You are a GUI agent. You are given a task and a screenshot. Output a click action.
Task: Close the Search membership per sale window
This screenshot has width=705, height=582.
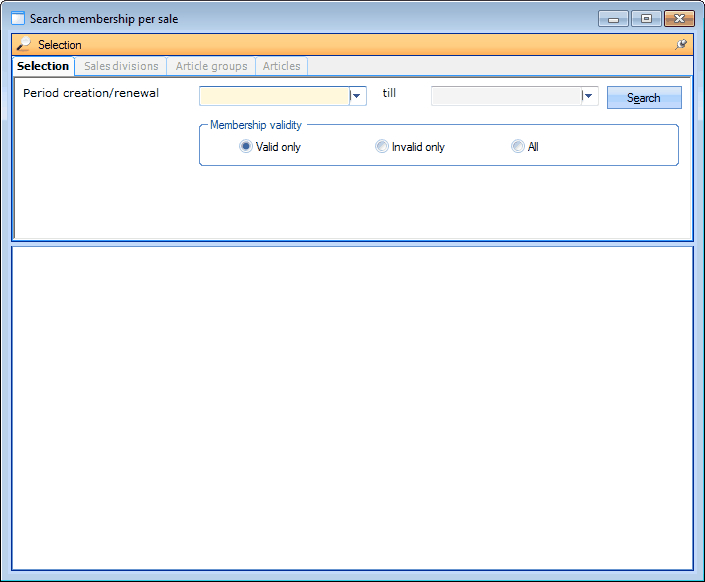click(x=679, y=18)
